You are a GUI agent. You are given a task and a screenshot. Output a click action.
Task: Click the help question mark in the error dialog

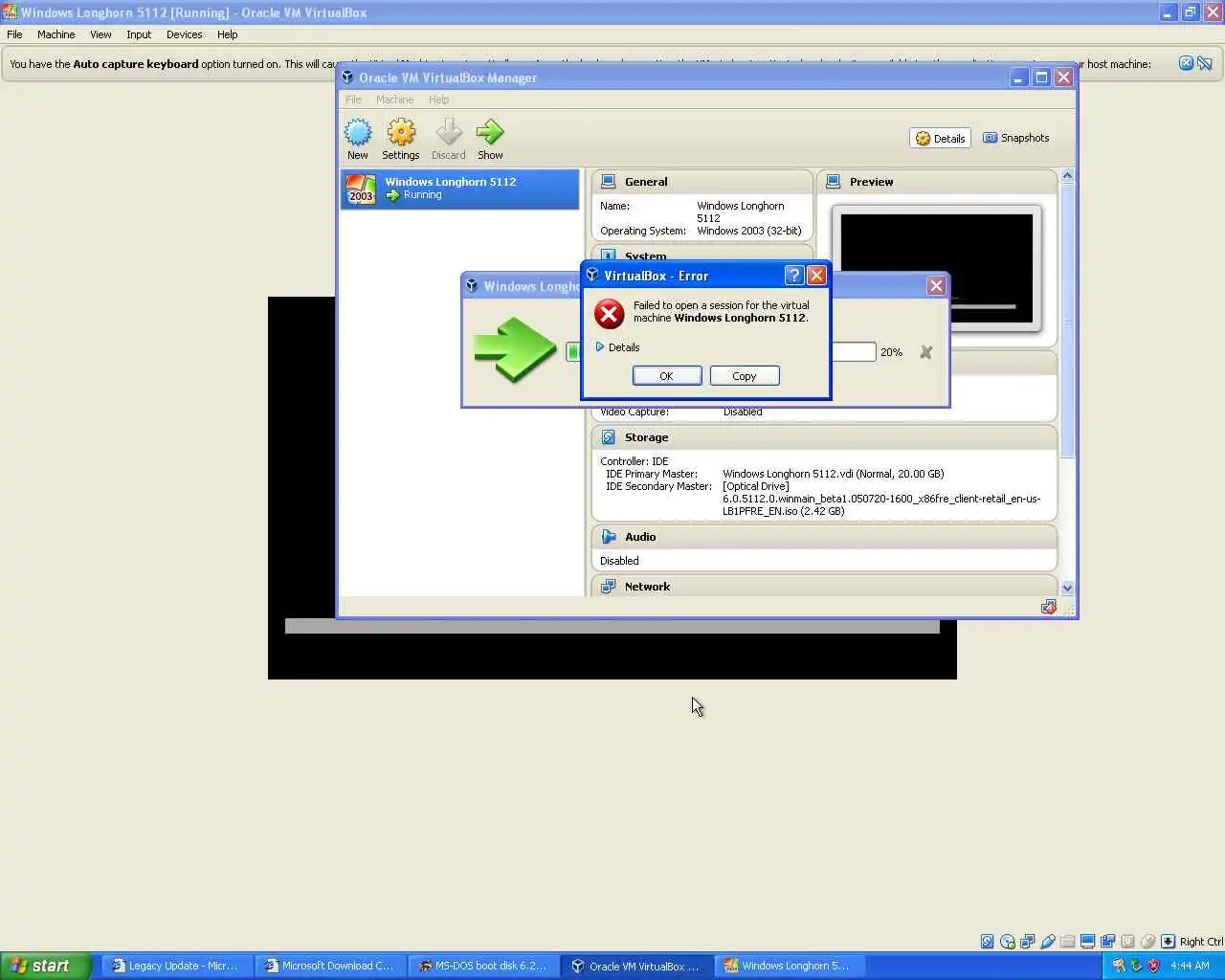click(x=793, y=276)
